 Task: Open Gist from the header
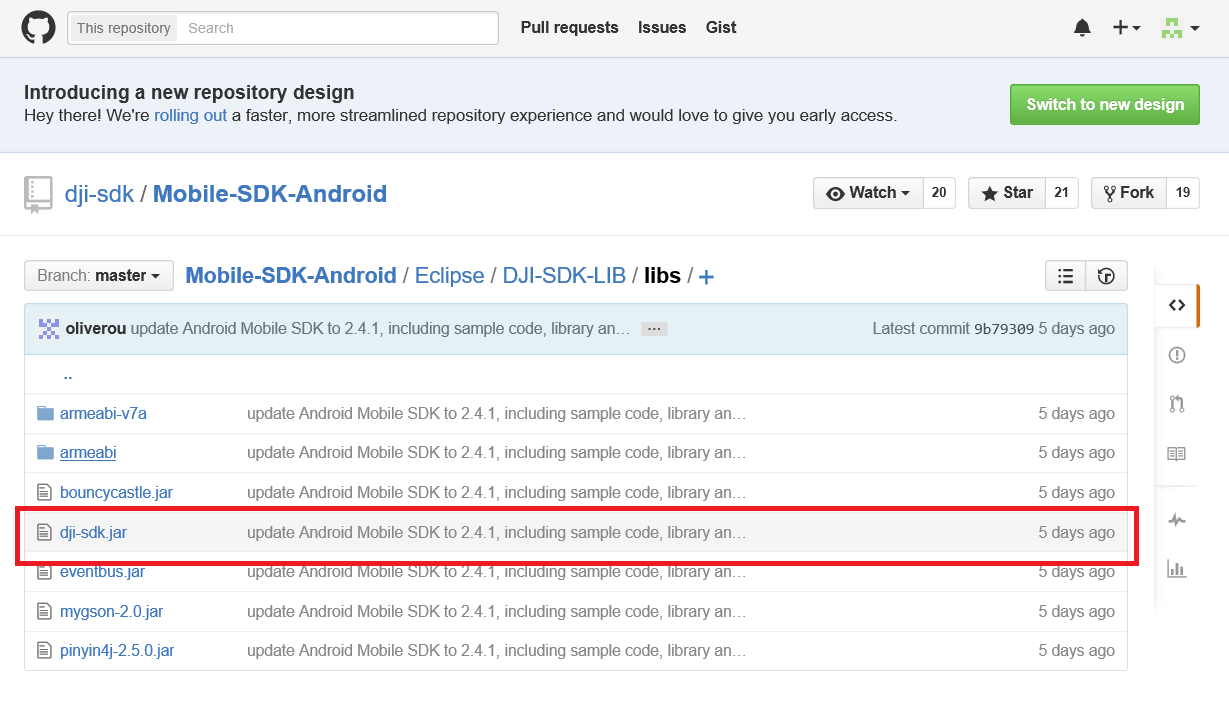tap(721, 28)
